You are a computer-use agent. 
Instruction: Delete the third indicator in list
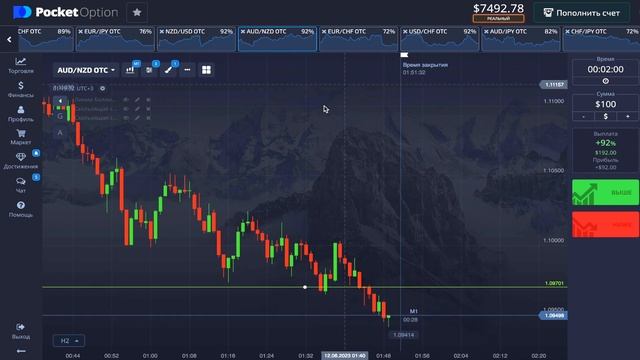[x=149, y=118]
